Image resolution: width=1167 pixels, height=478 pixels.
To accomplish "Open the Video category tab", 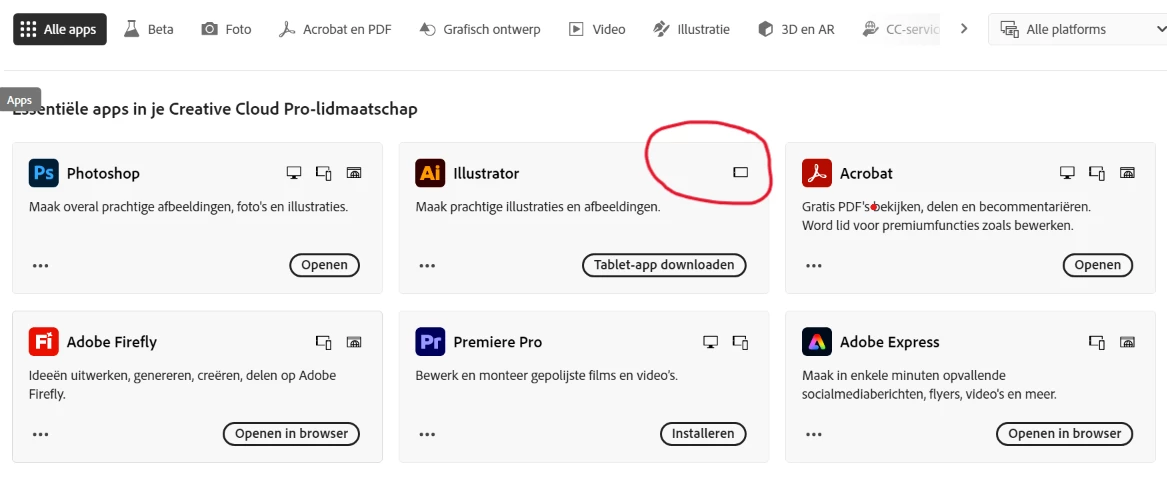I will (x=597, y=30).
